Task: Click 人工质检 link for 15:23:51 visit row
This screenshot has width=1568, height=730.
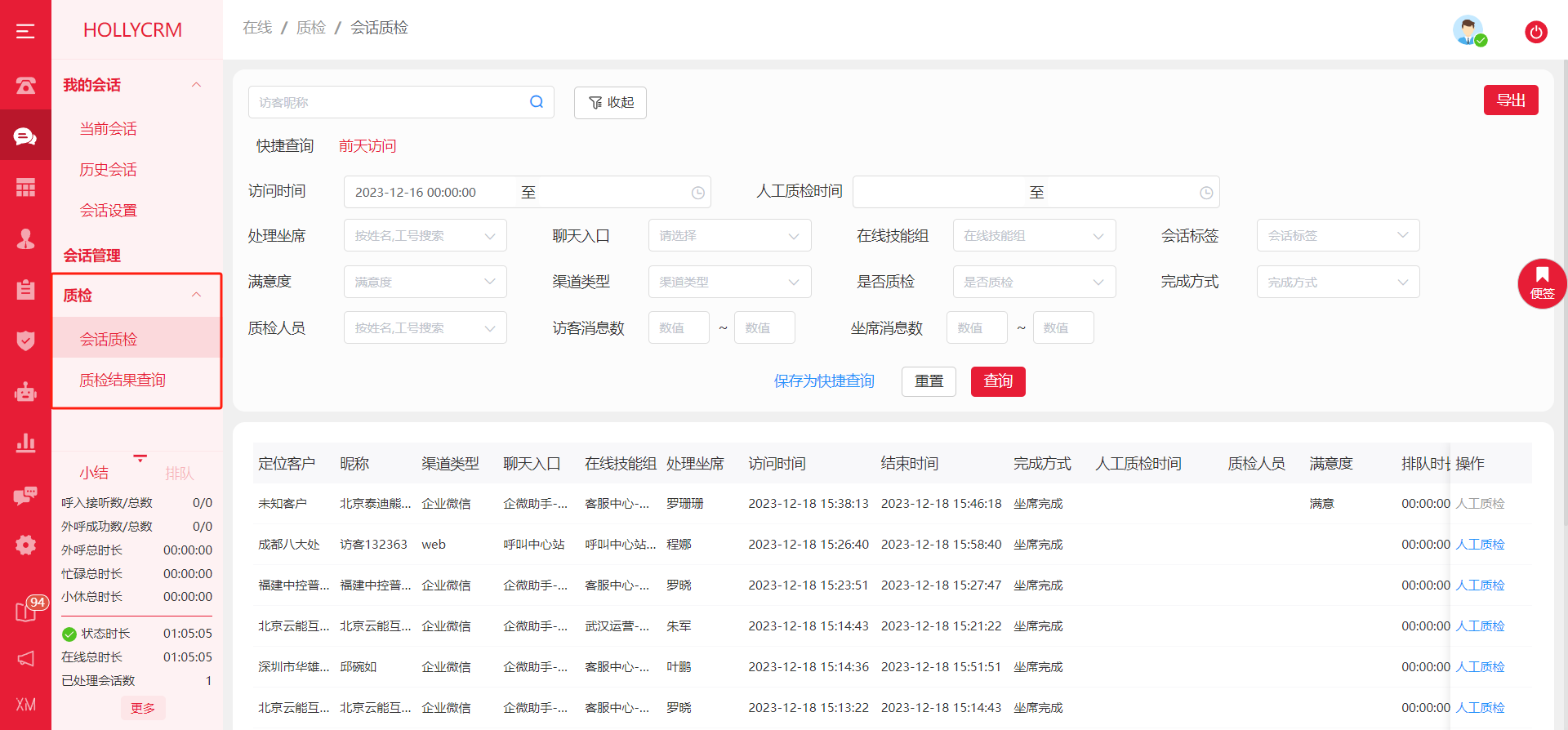Action: [1480, 585]
